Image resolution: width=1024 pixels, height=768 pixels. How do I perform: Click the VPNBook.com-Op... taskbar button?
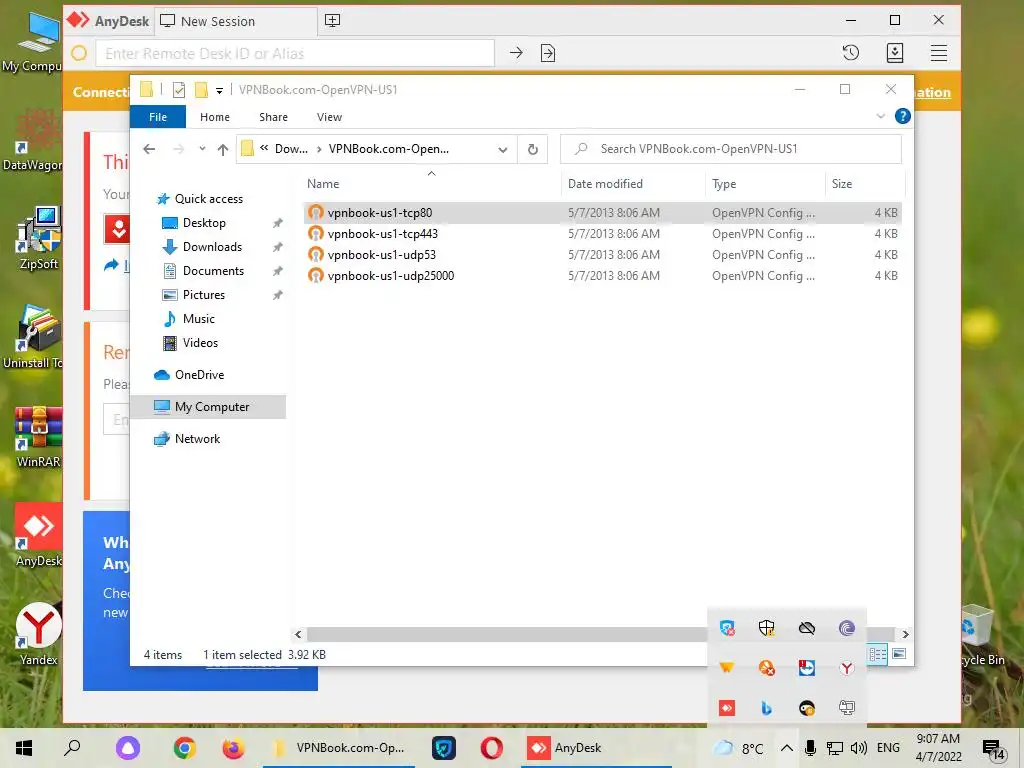(x=339, y=748)
